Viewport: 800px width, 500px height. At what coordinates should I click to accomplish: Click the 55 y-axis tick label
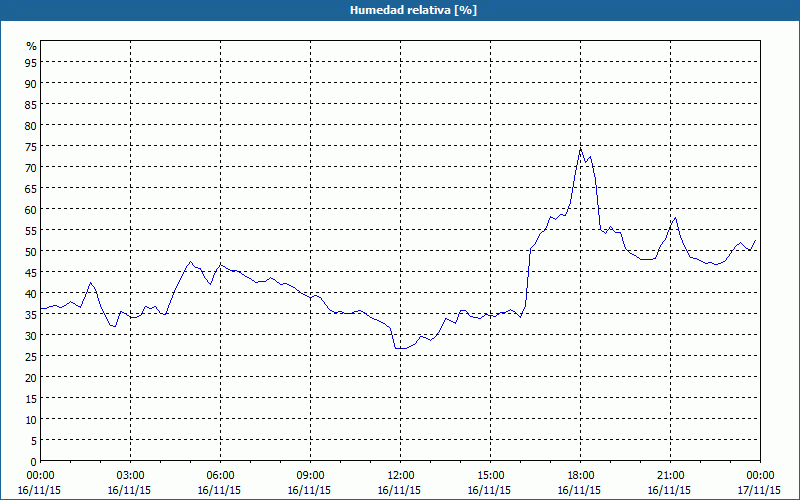point(31,230)
